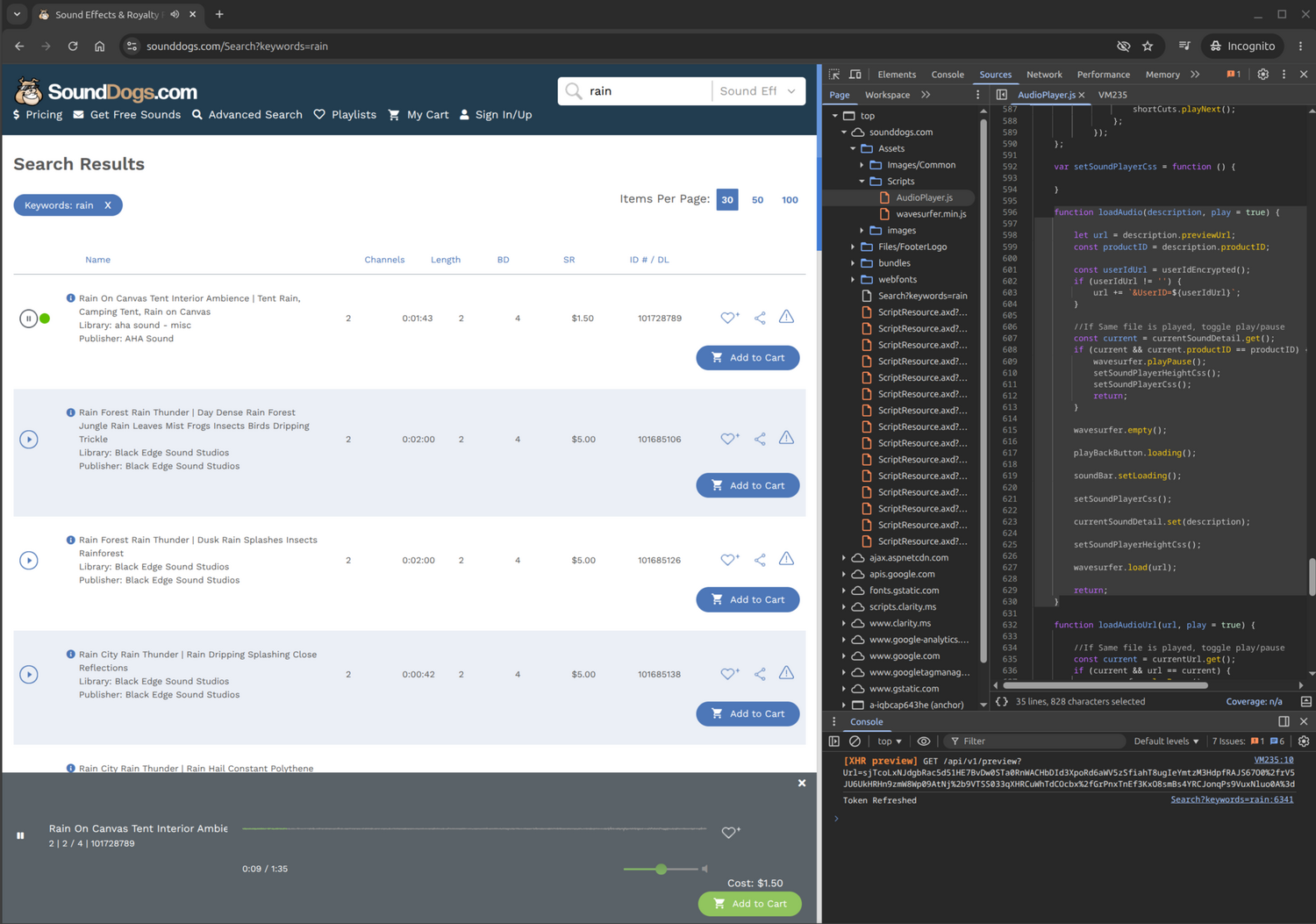Show 50 items per page
Image resolution: width=1316 pixels, height=924 pixels.
tap(757, 200)
